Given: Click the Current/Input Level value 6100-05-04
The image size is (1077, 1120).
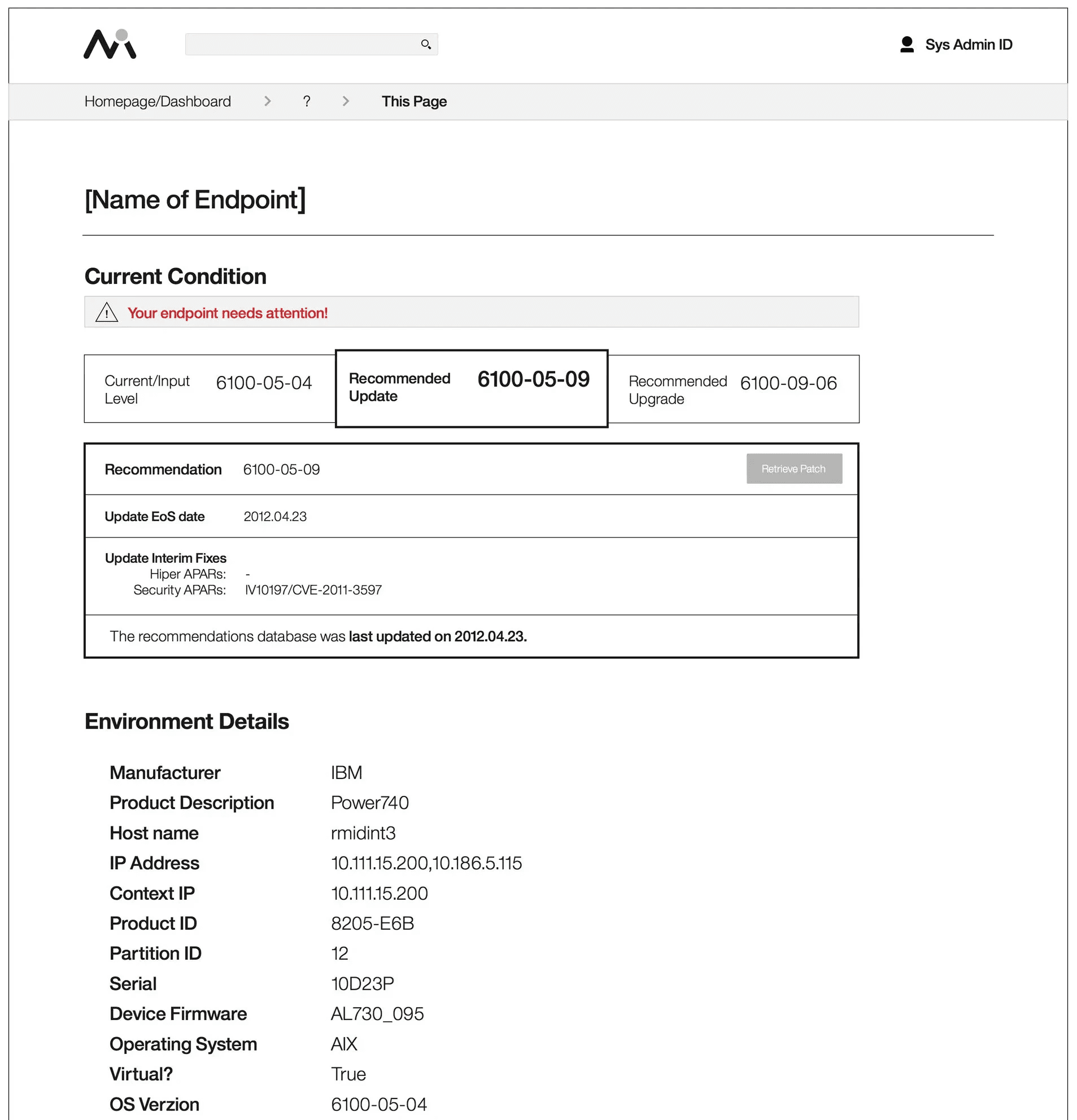Looking at the screenshot, I should [264, 382].
